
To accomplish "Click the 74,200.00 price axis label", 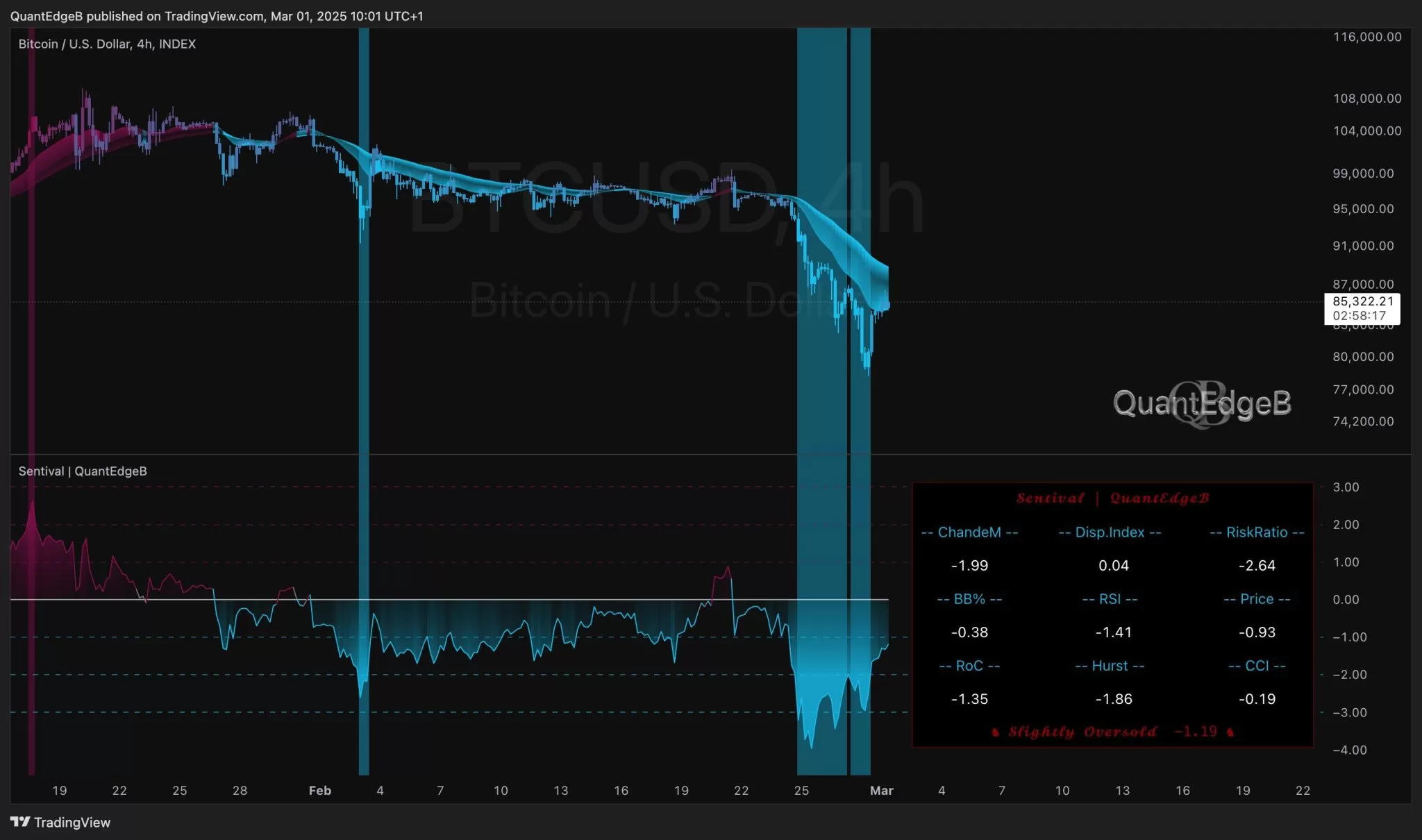I will click(1363, 421).
